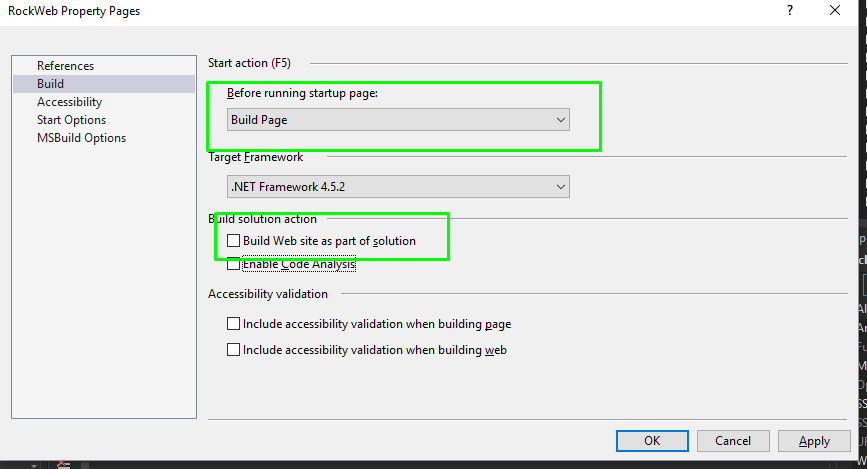Click the help question mark icon
Image resolution: width=867 pixels, height=469 pixels.
coord(790,11)
